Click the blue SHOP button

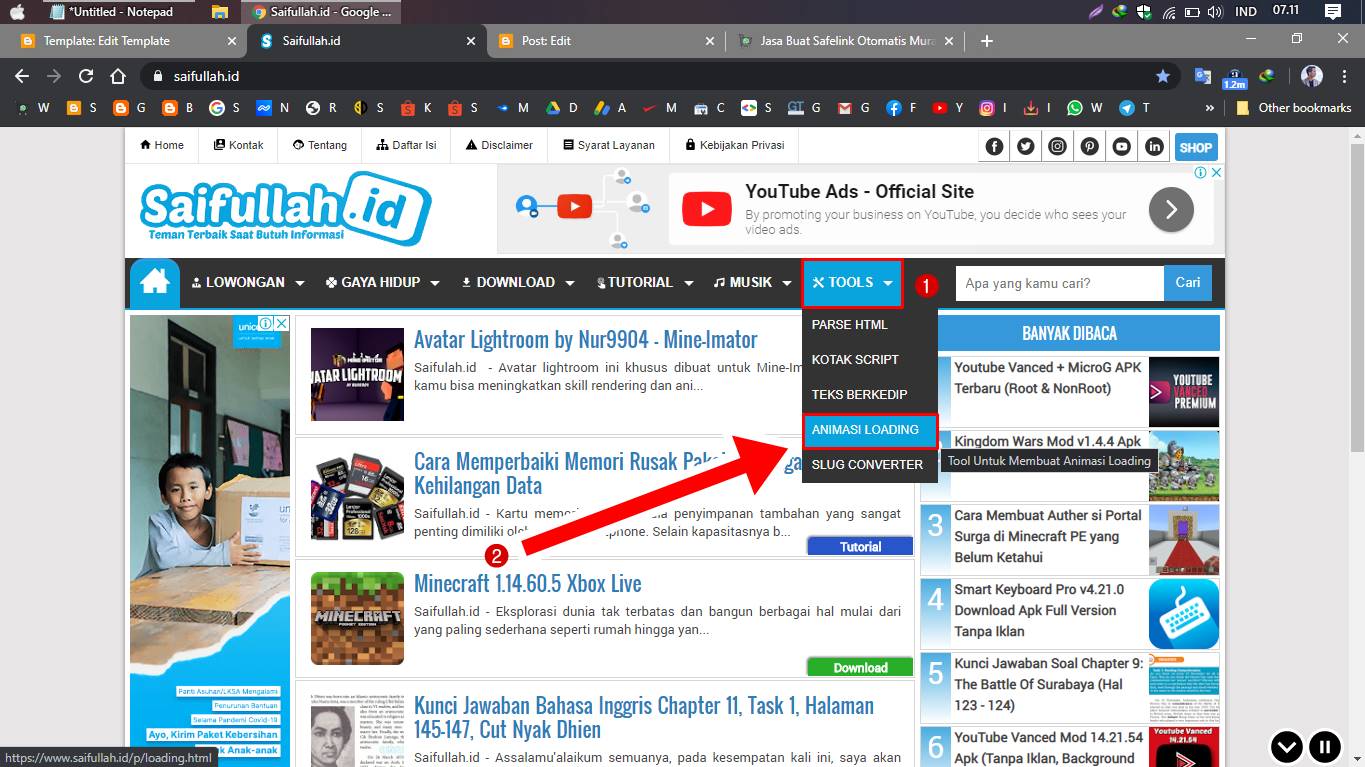(1196, 147)
